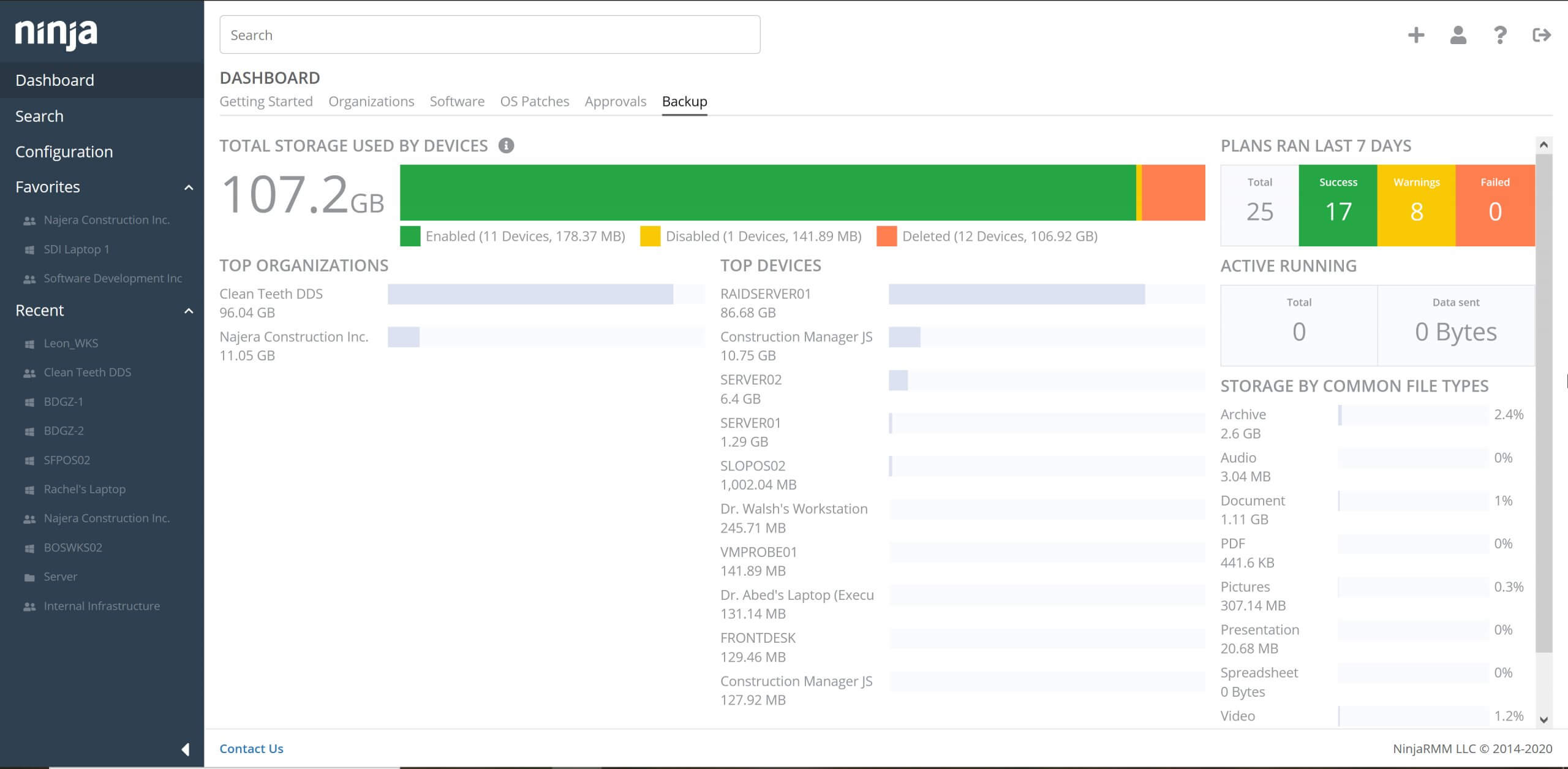
Task: Click the Ninja logo
Action: (56, 34)
